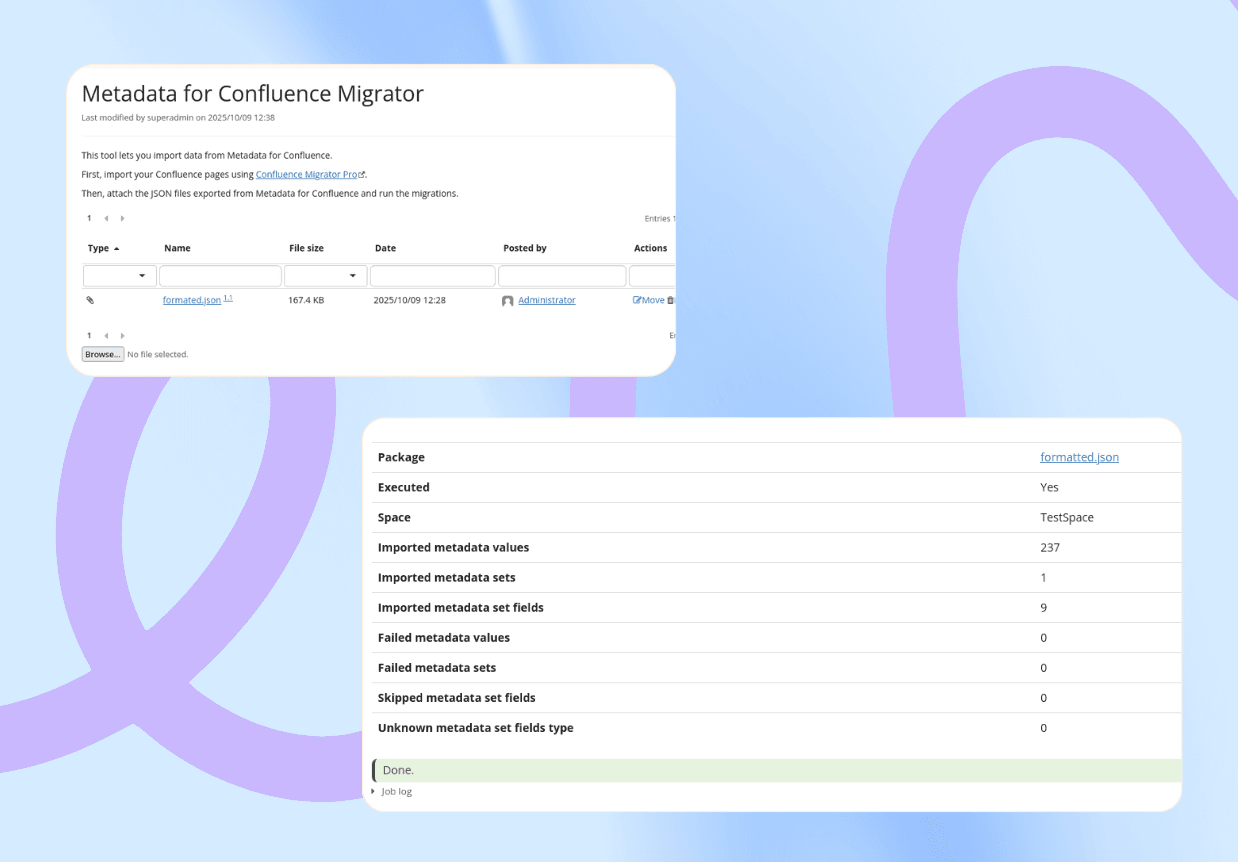Open the formated.json attachment link
This screenshot has width=1238, height=862.
(192, 300)
